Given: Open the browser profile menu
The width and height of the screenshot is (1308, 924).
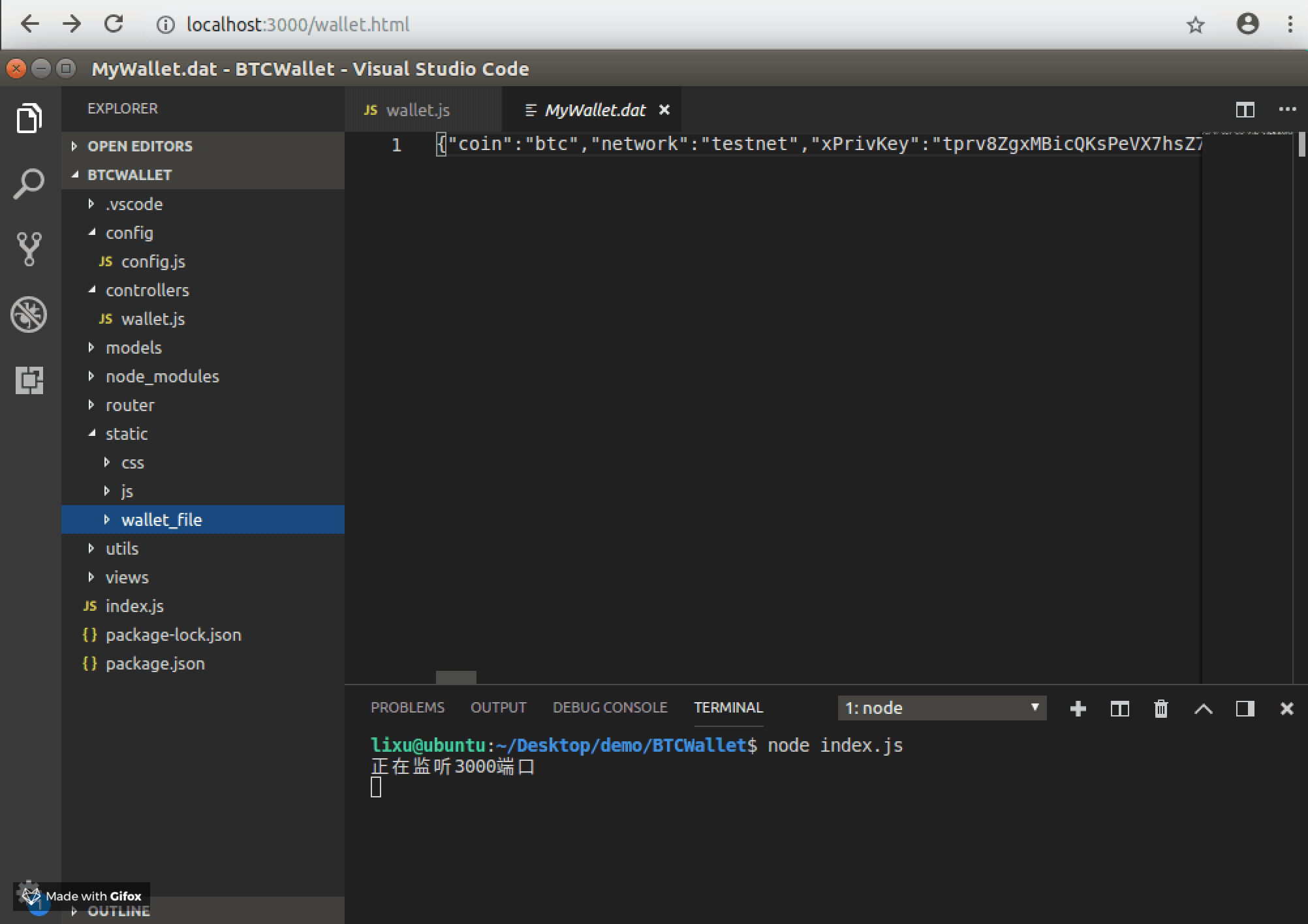Looking at the screenshot, I should click(1248, 24).
